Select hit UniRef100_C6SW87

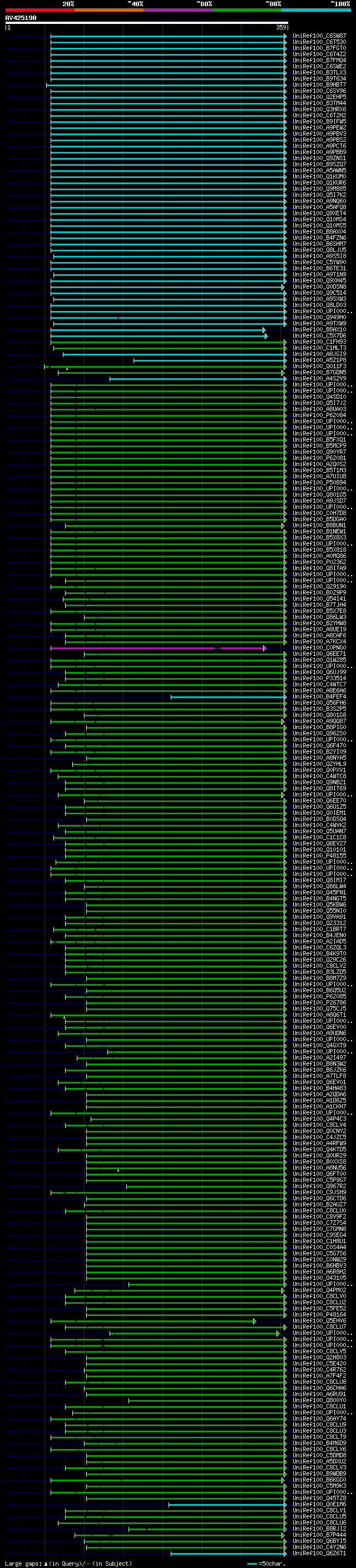(x=319, y=36)
